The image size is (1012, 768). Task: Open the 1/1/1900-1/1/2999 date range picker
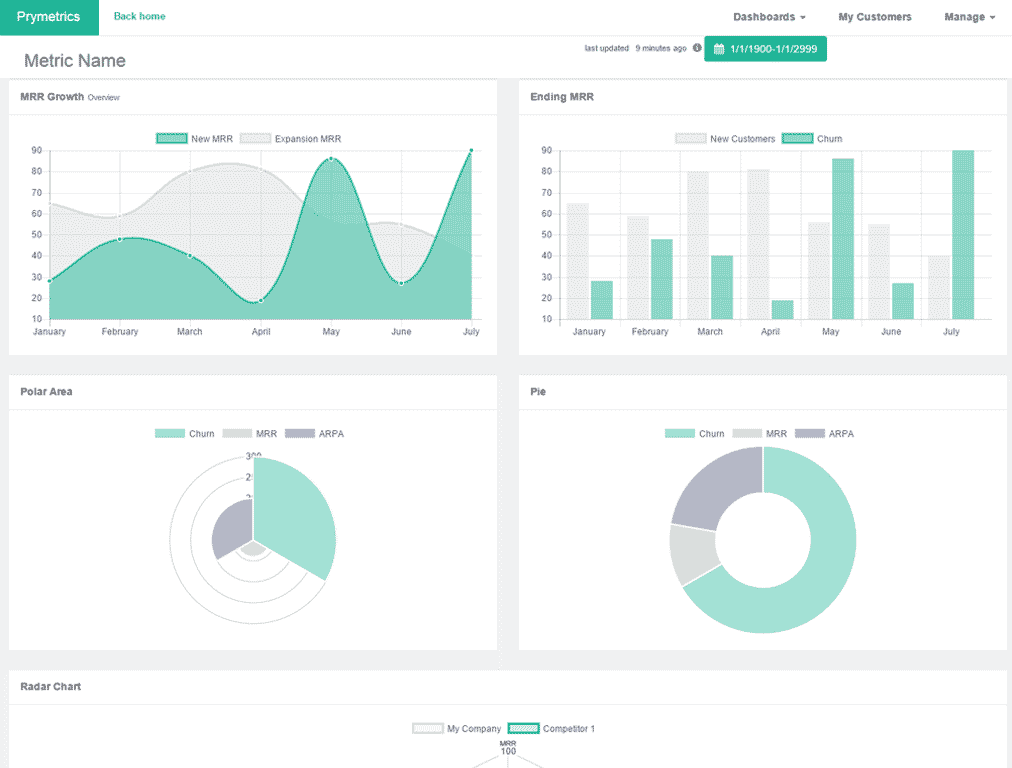point(765,49)
